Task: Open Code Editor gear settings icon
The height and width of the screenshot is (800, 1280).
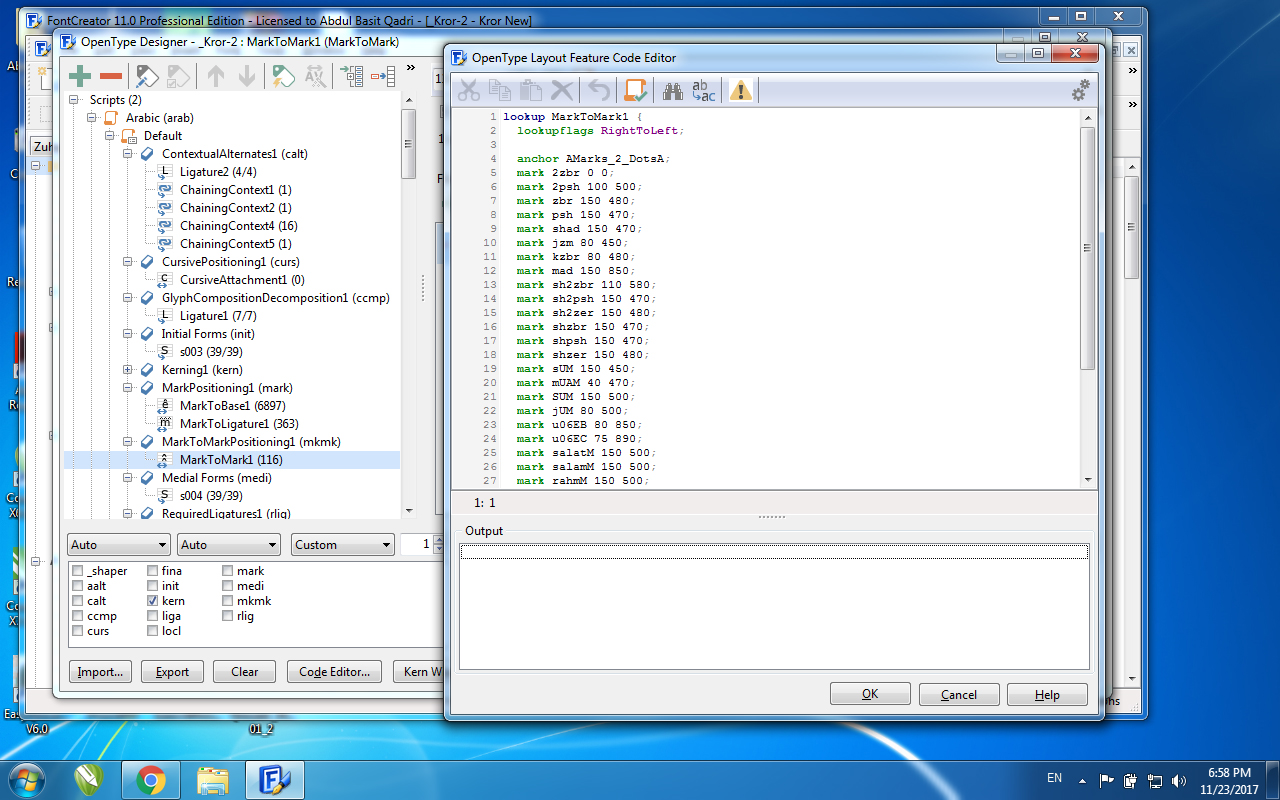Action: coord(1080,90)
